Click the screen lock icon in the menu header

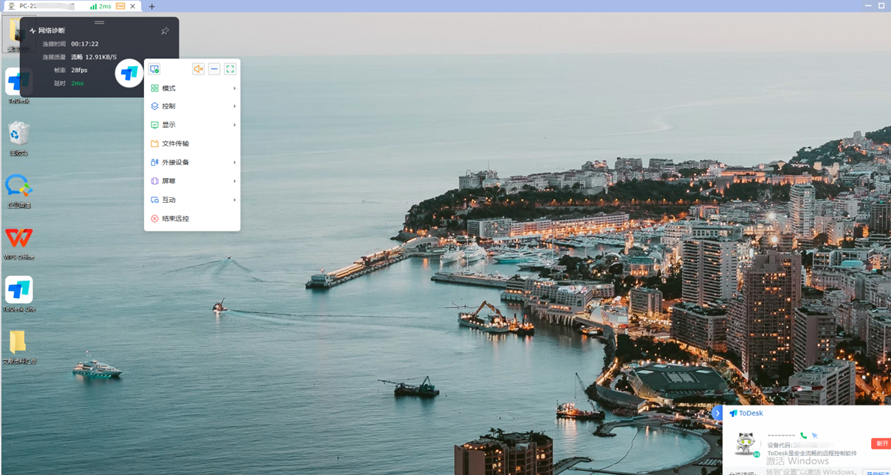point(154,69)
